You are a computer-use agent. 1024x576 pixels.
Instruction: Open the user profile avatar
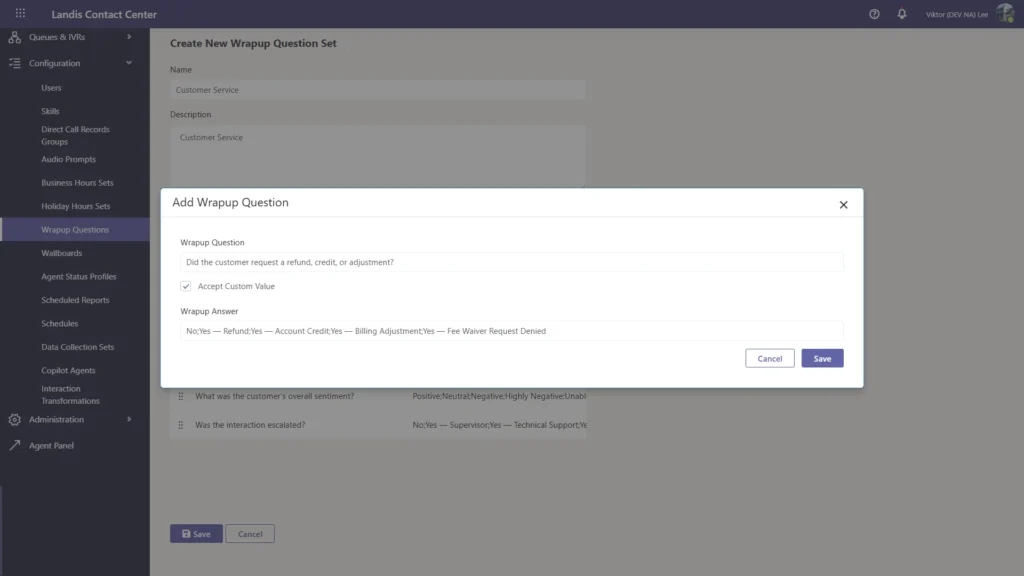point(1005,14)
